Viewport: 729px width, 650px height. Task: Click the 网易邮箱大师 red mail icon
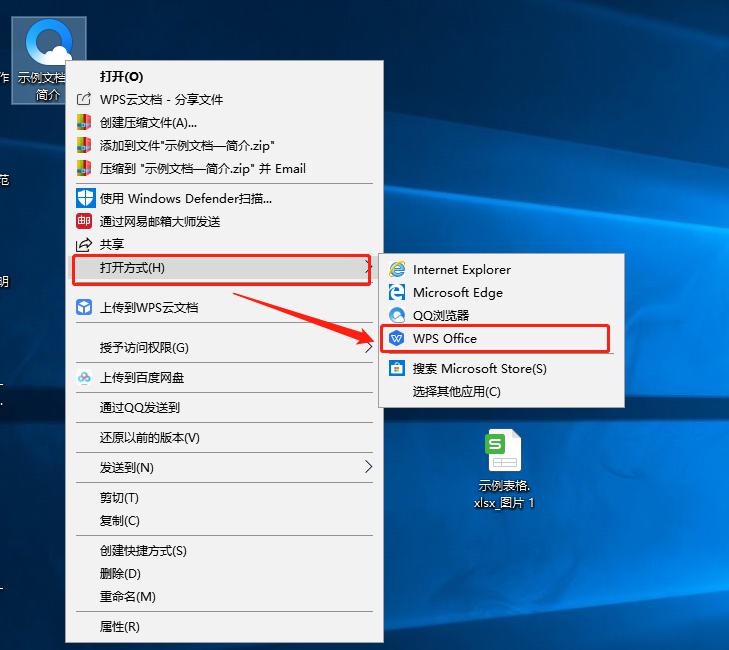[x=84, y=221]
